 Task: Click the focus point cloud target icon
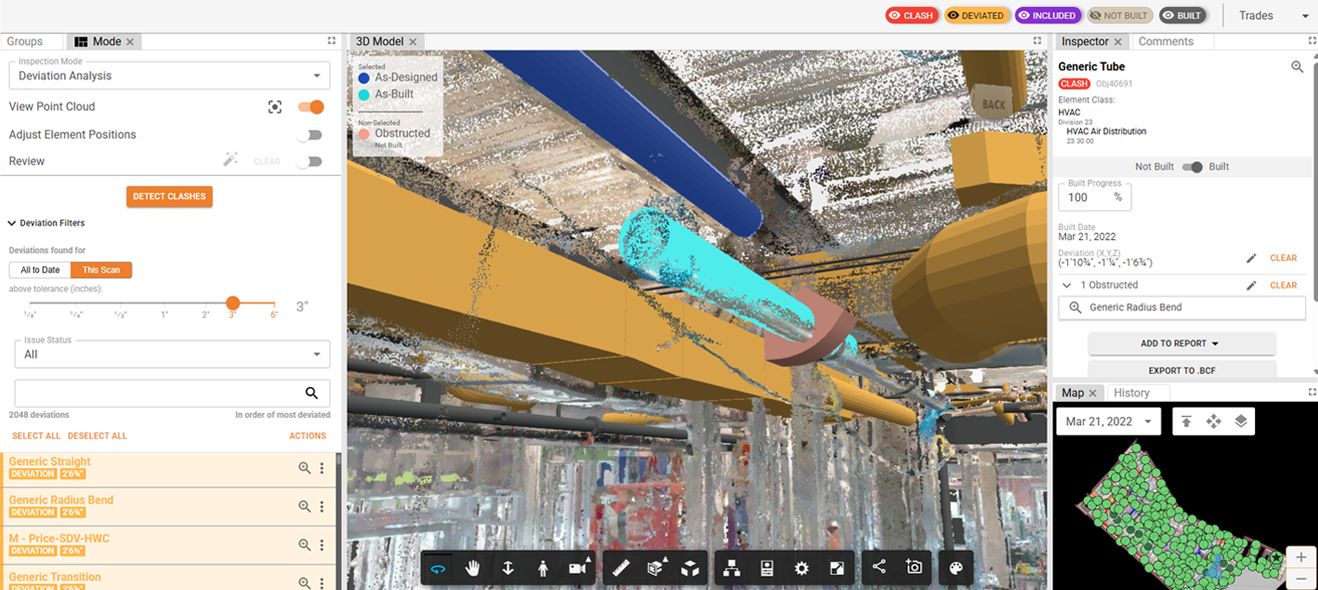coord(275,107)
